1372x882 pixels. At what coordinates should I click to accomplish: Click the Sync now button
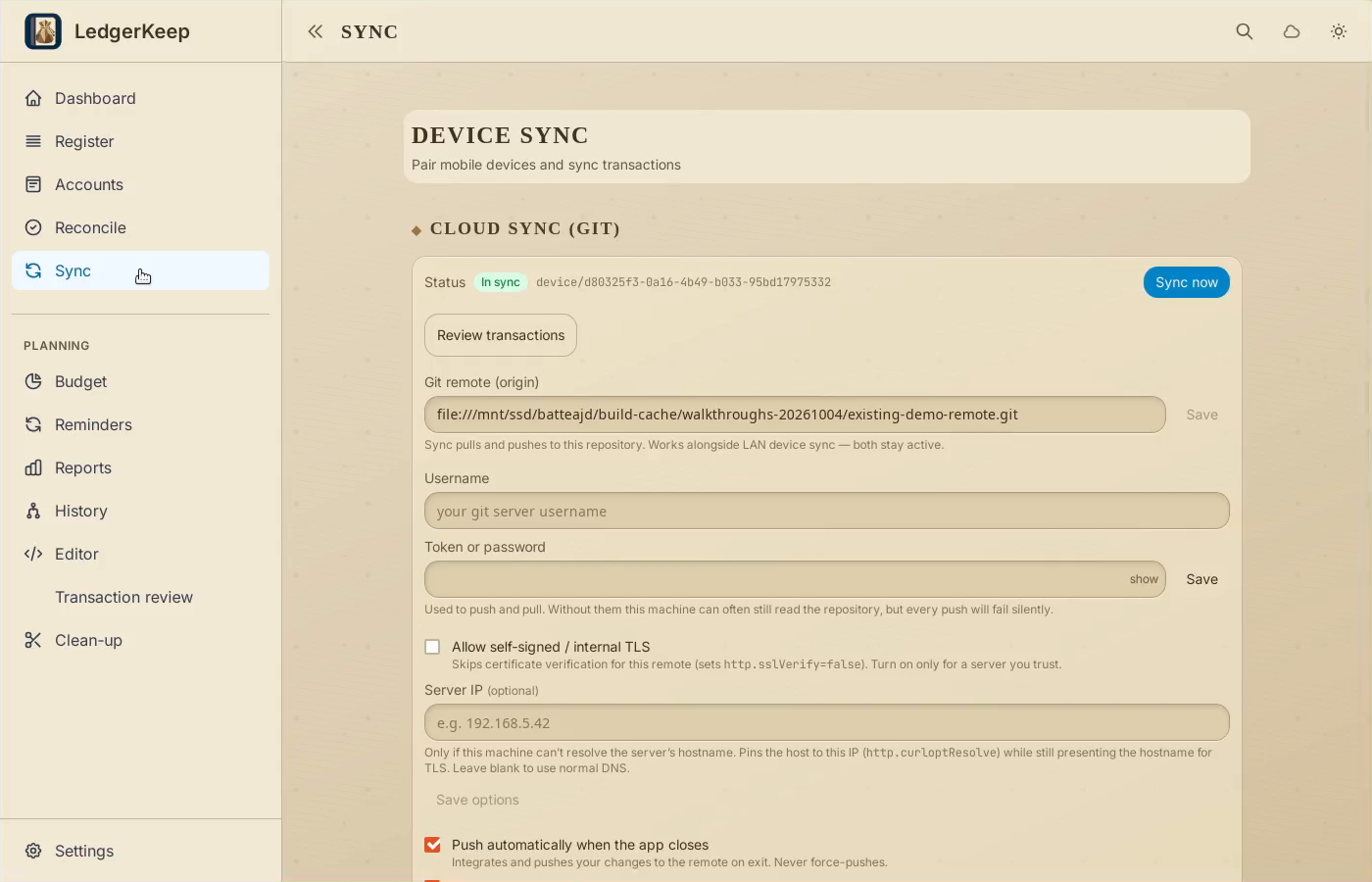[1186, 282]
